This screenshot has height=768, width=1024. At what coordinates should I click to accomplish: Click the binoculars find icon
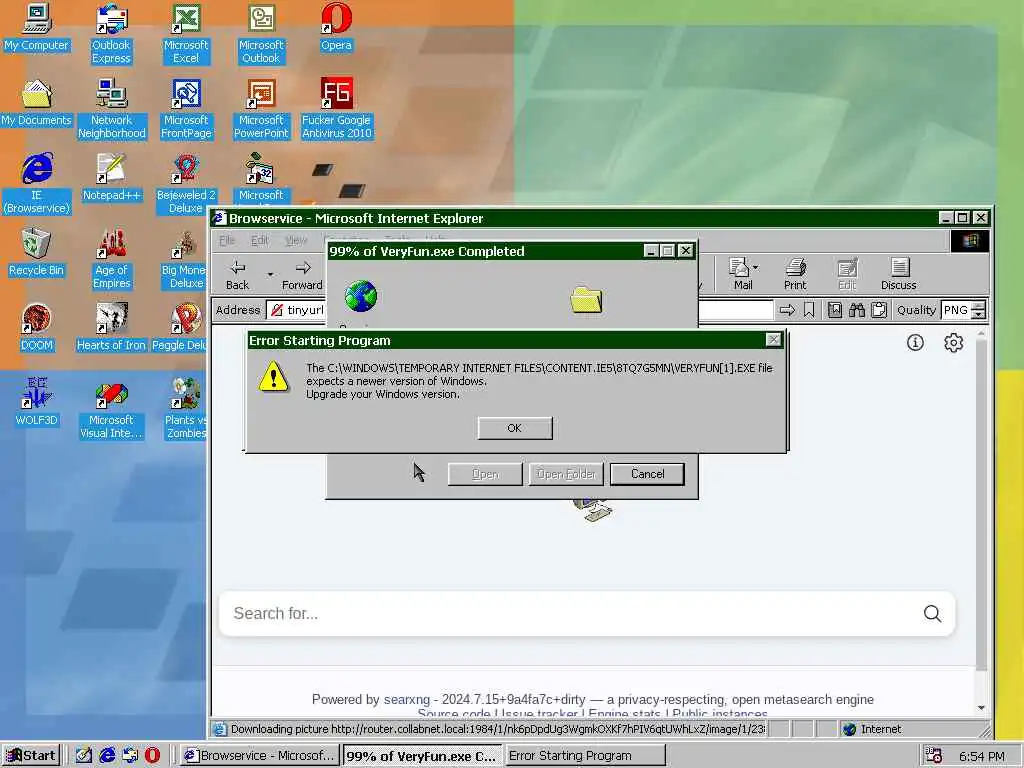click(x=857, y=310)
